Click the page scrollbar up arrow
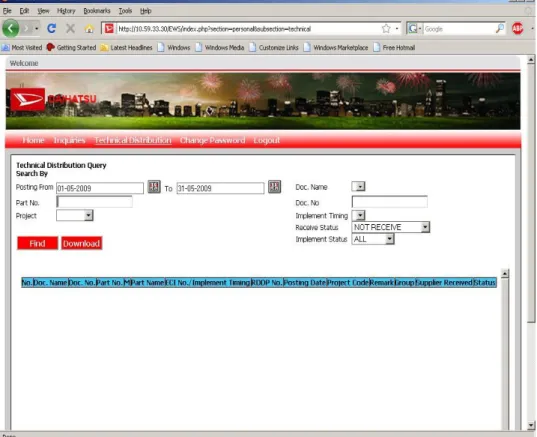Viewport: 537px width, 437px height. [530, 60]
